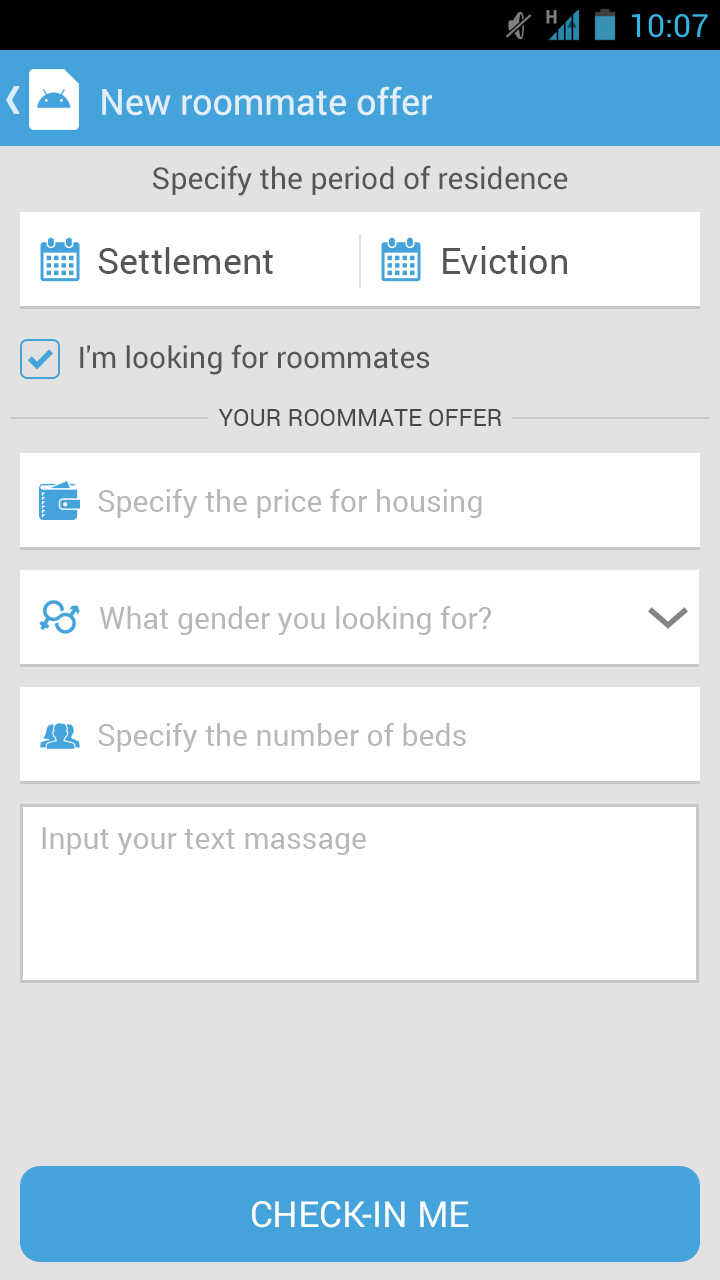This screenshot has height=1280, width=720.
Task: Pick the Settlement date
Action: coord(186,262)
